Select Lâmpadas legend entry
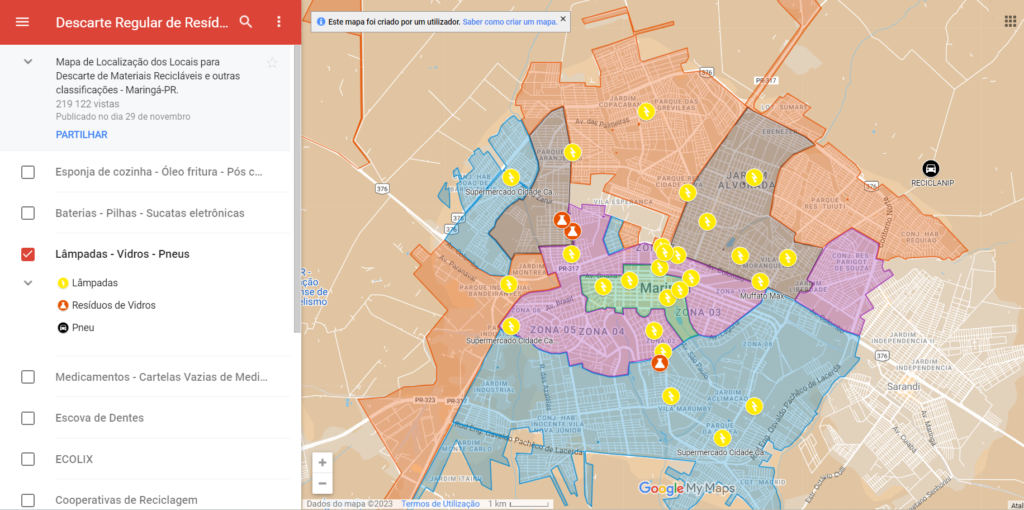The image size is (1024, 510). pos(88,283)
